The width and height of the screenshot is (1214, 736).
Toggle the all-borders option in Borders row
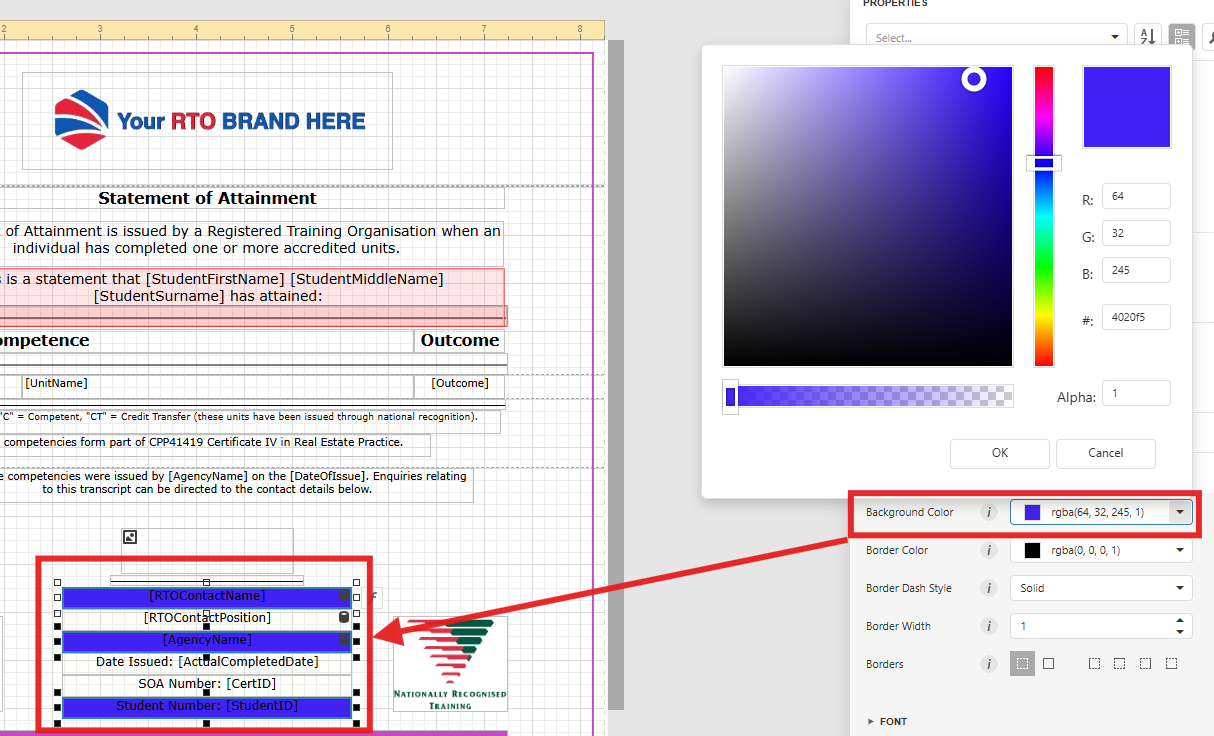pos(1048,664)
